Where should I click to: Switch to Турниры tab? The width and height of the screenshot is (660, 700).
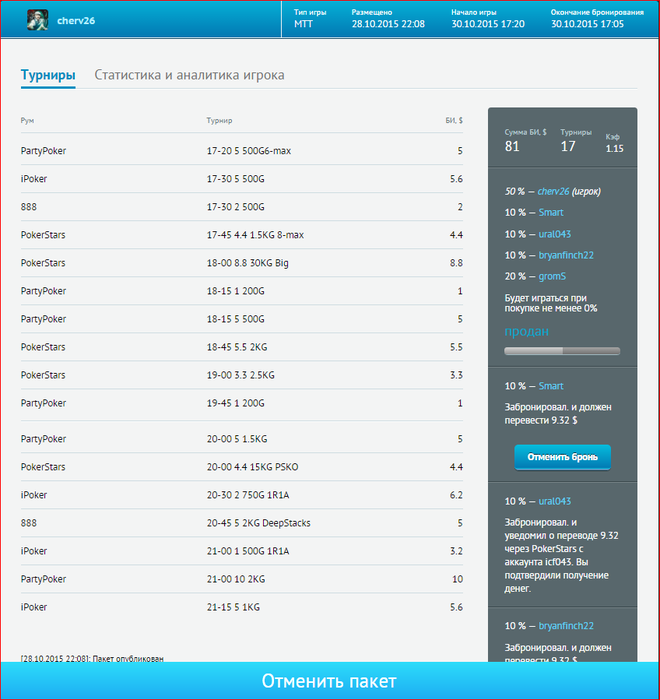coord(48,75)
